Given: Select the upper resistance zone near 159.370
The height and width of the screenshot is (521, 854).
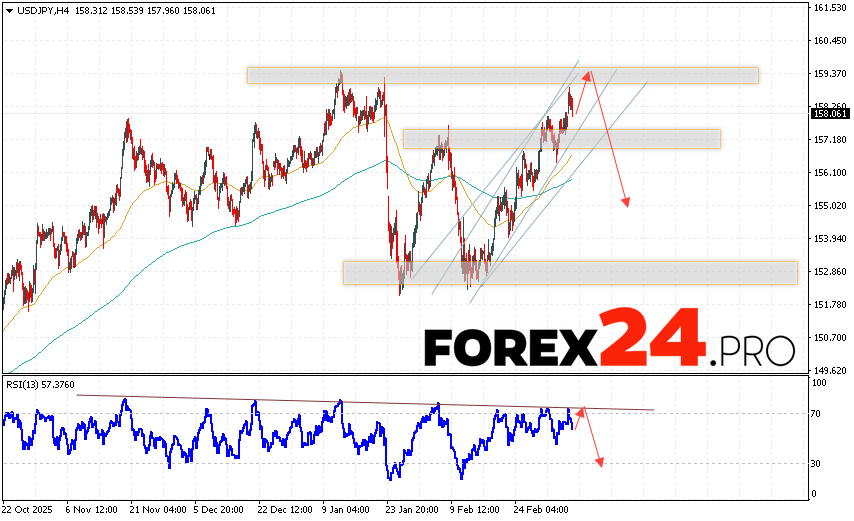Looking at the screenshot, I should (502, 75).
